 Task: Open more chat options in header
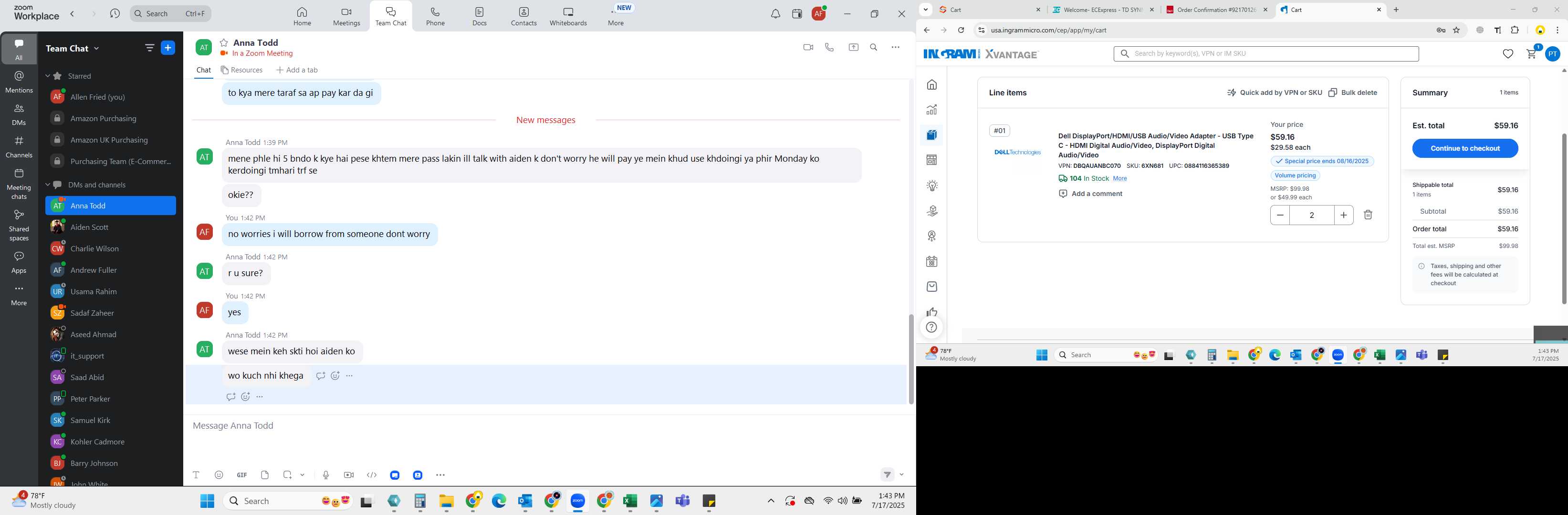click(895, 47)
